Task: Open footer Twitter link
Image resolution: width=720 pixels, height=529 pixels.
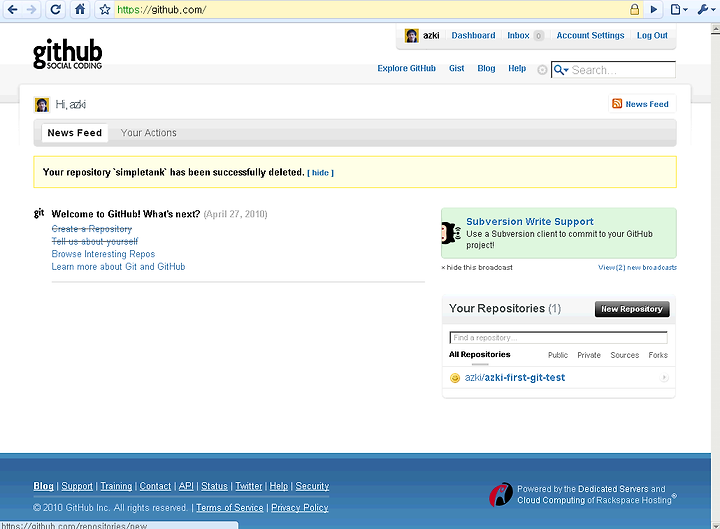Action: click(249, 486)
